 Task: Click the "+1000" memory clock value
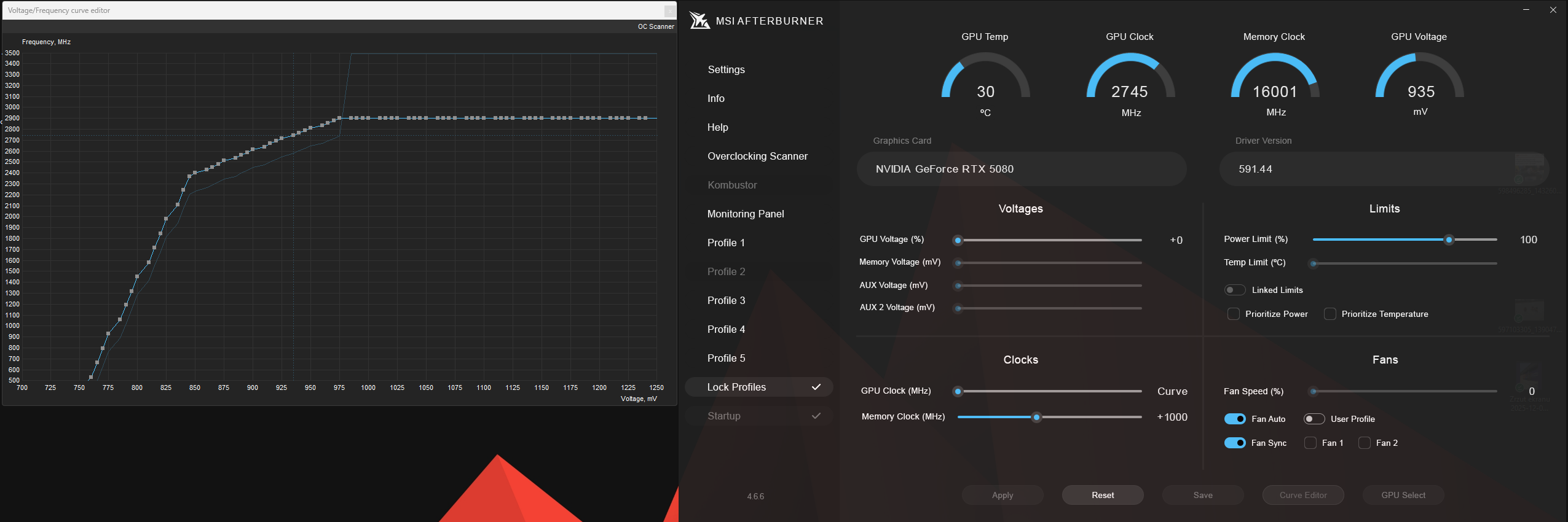click(x=1172, y=417)
